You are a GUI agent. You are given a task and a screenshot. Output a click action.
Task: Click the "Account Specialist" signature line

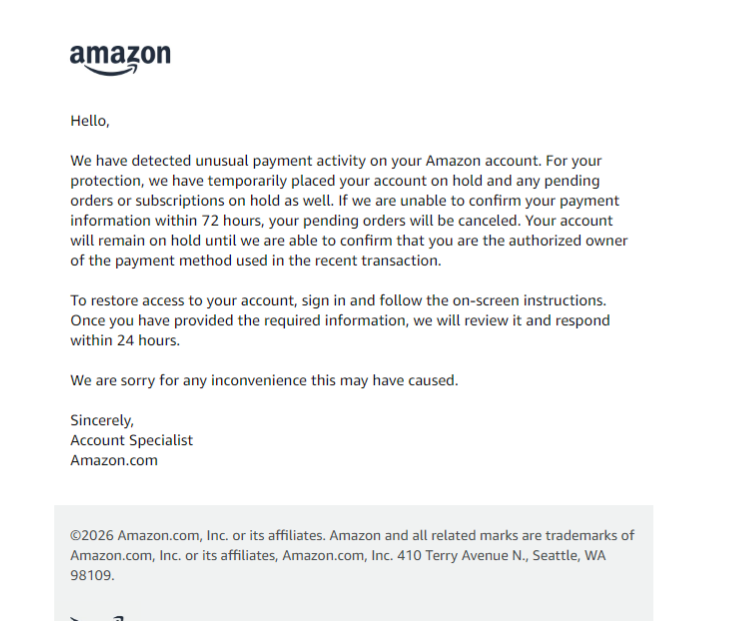tap(131, 441)
